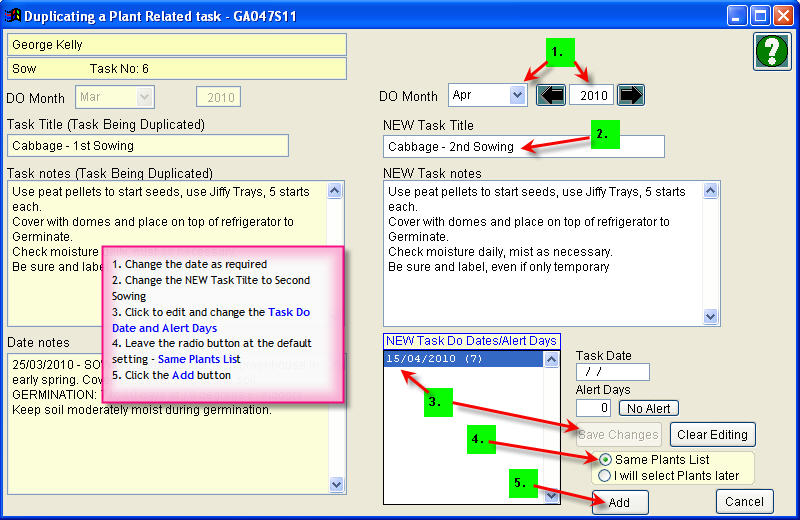Select the 15/04/2010 (7) date entry

(462, 358)
